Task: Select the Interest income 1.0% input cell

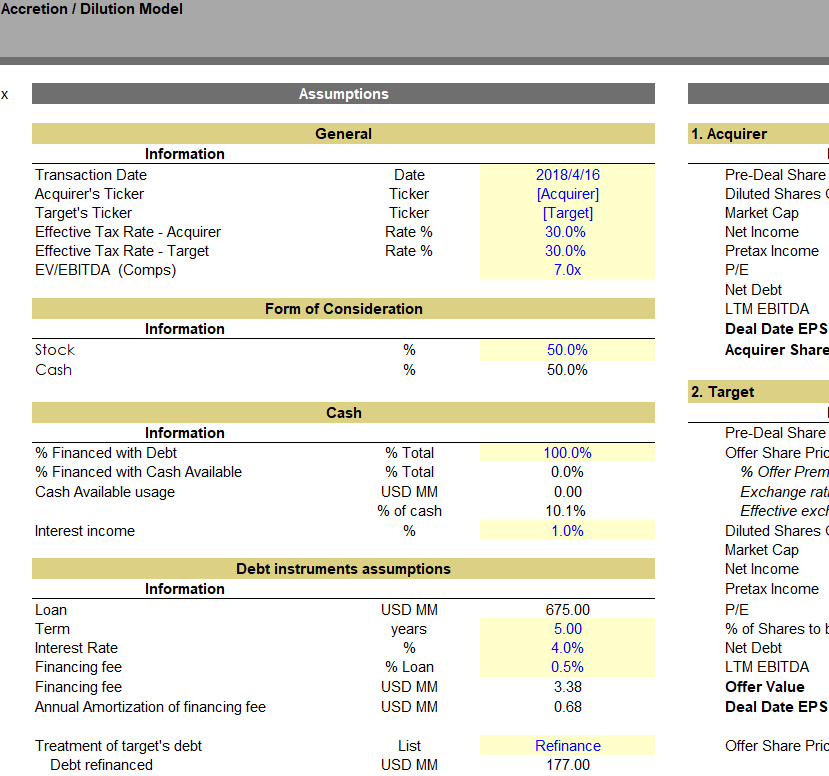Action: click(567, 531)
